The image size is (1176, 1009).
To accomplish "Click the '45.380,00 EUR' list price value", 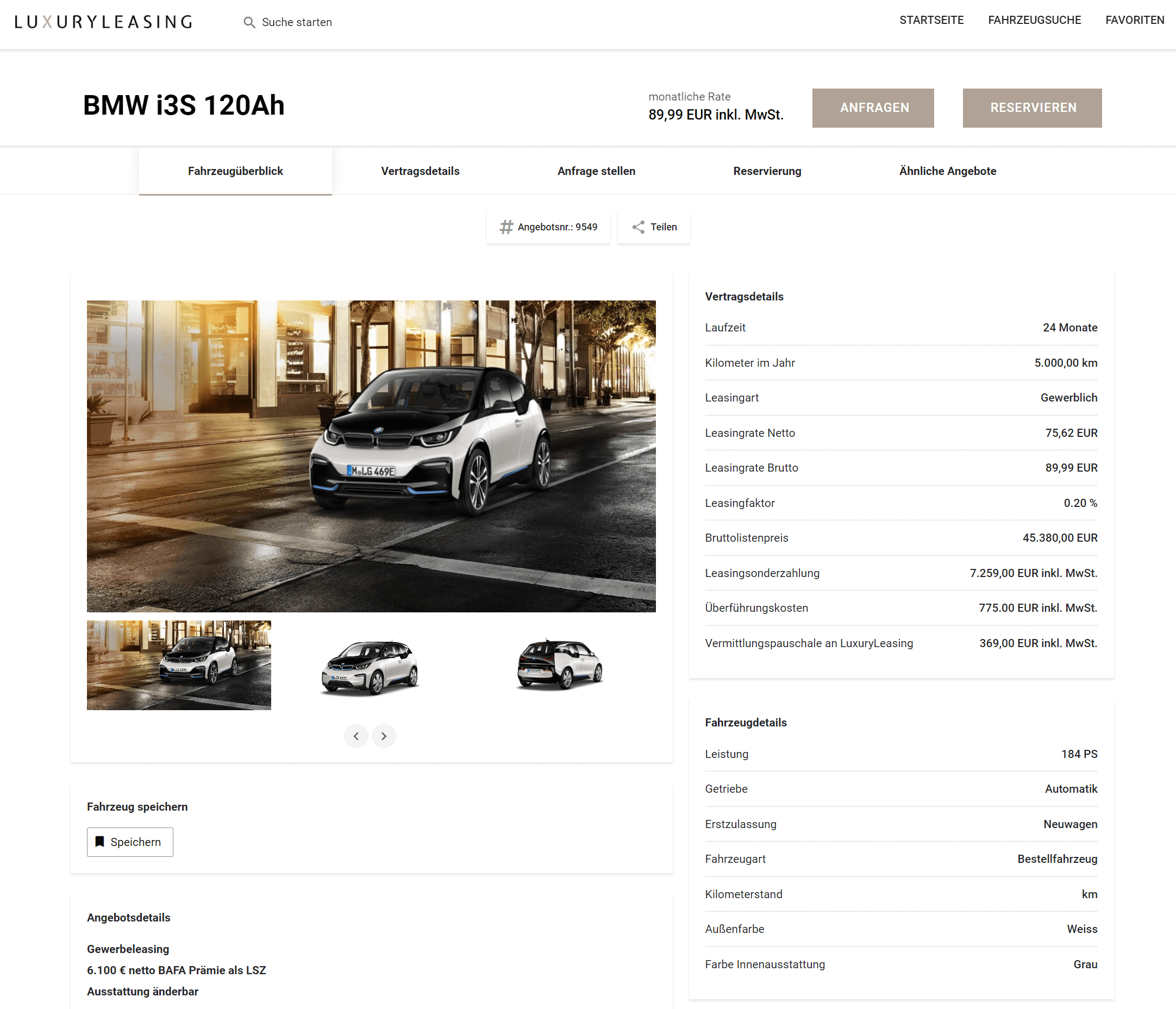I will (1060, 538).
